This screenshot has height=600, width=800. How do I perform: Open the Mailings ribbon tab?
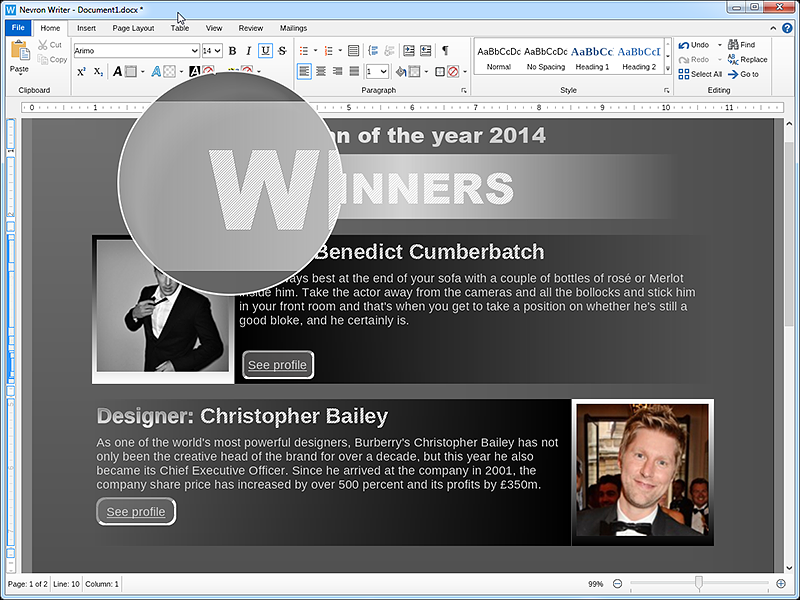[x=293, y=29]
